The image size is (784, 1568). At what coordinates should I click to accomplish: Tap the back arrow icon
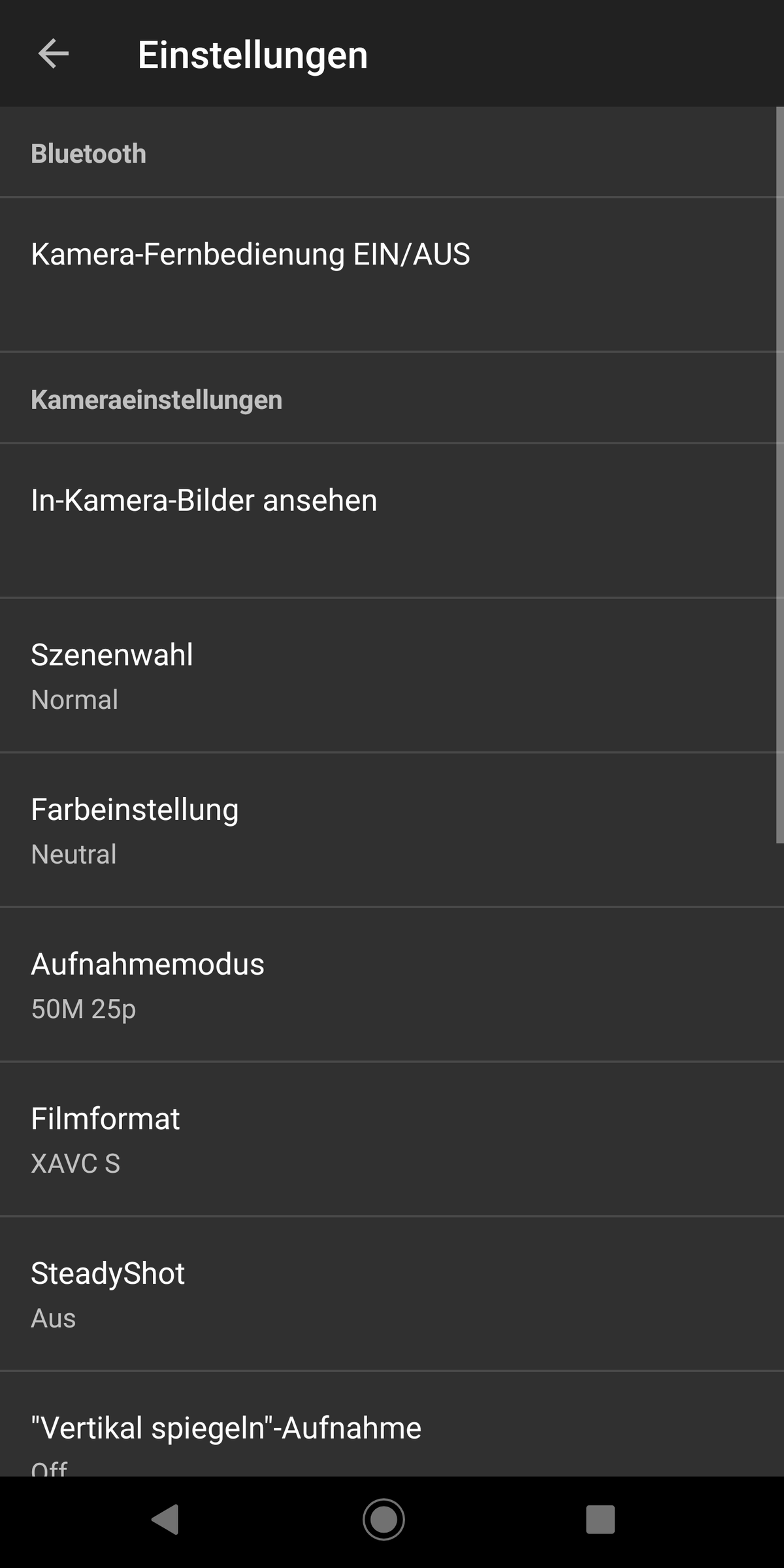[54, 54]
